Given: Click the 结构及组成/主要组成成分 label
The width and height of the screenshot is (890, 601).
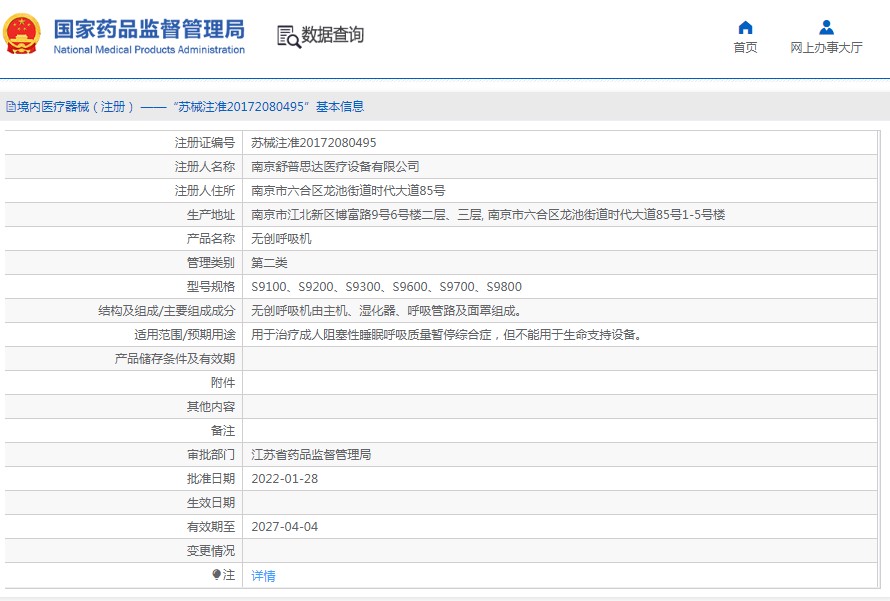Looking at the screenshot, I should (167, 311).
